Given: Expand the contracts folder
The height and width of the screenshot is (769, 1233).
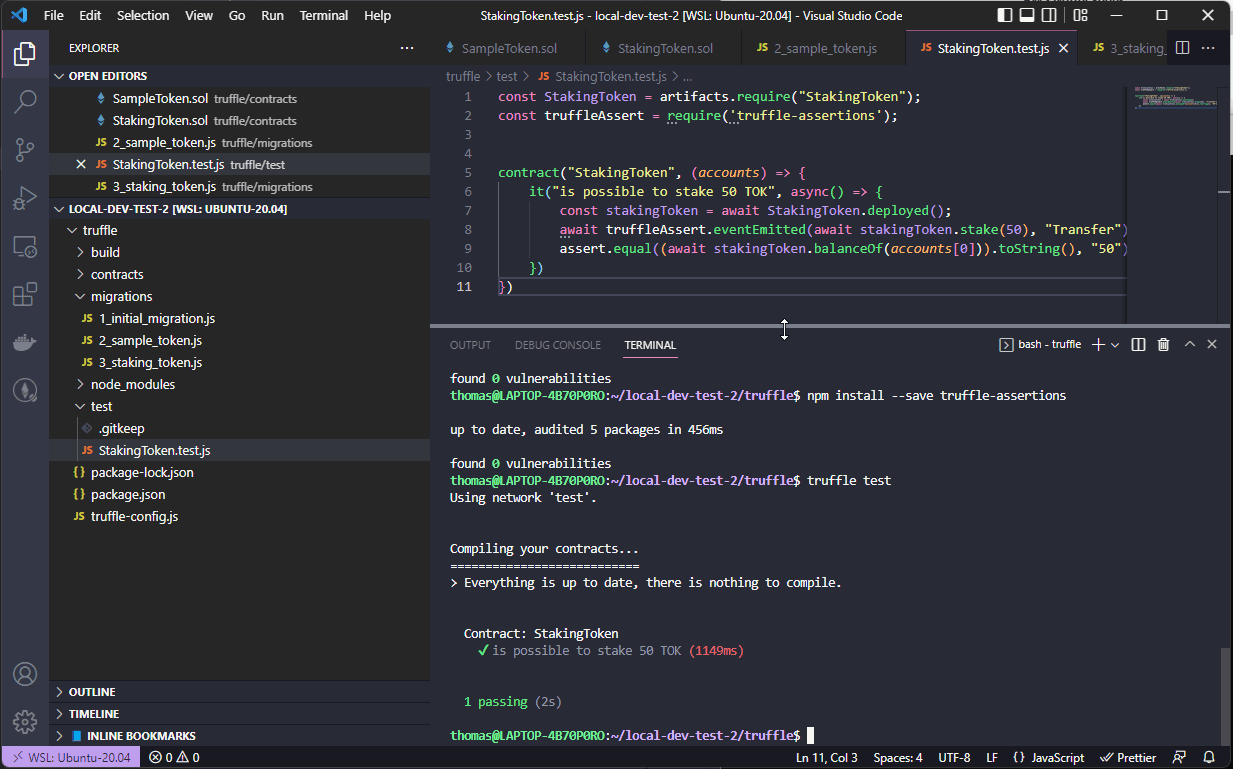Looking at the screenshot, I should (240, 274).
